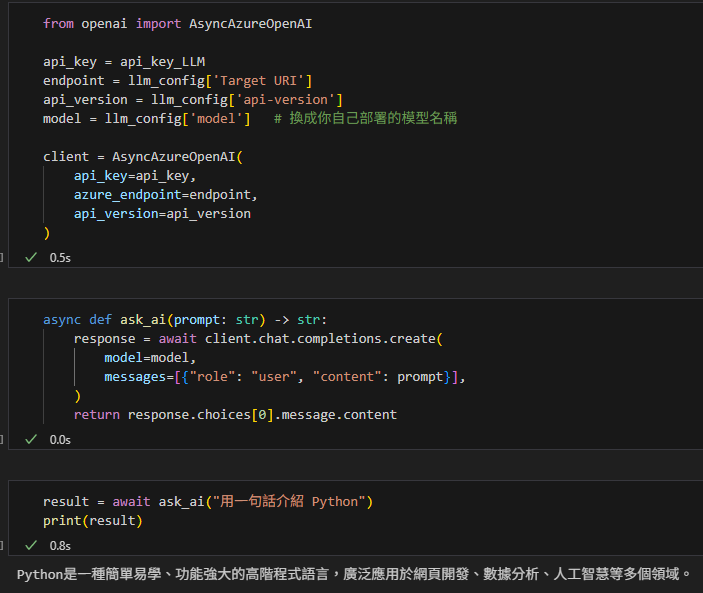Click the '0.8s' execution time
Screen dimensions: 703x593
click(x=60, y=545)
